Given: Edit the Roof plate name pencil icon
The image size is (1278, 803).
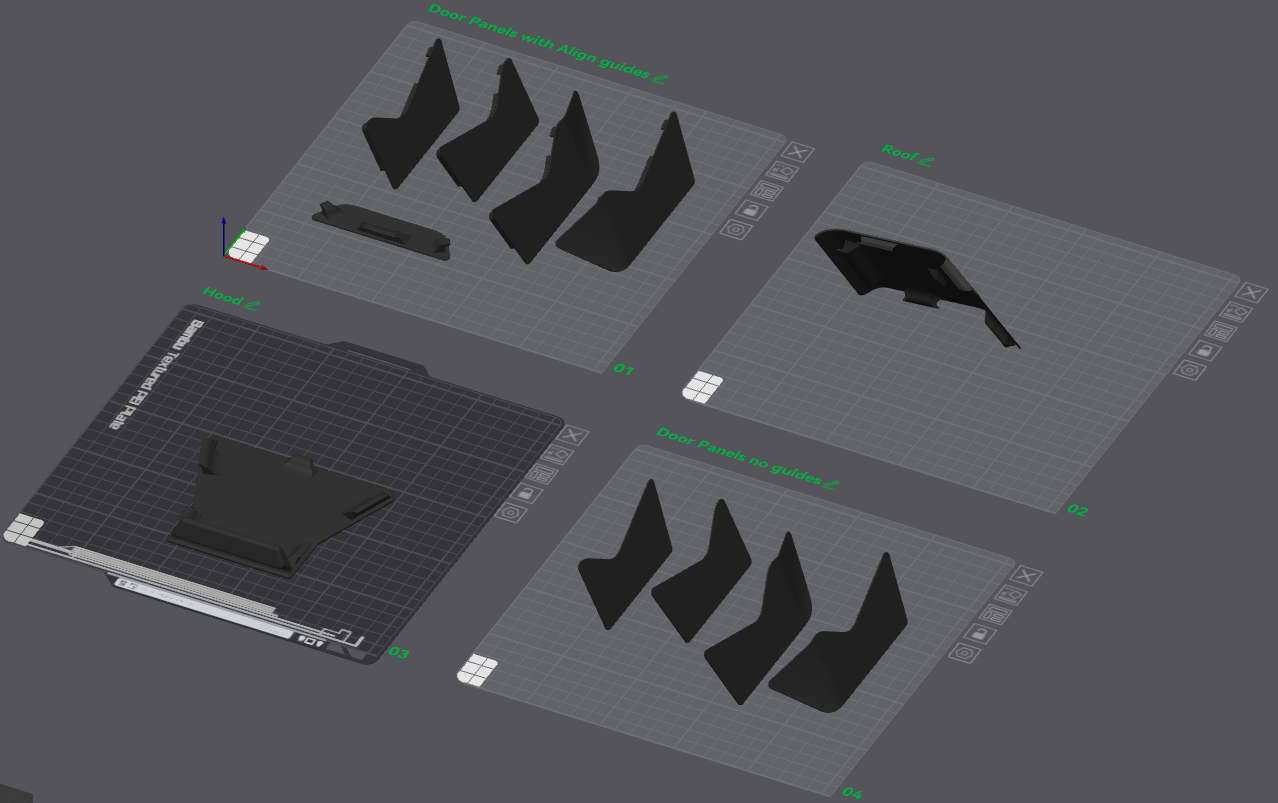Looking at the screenshot, I should click(x=927, y=160).
